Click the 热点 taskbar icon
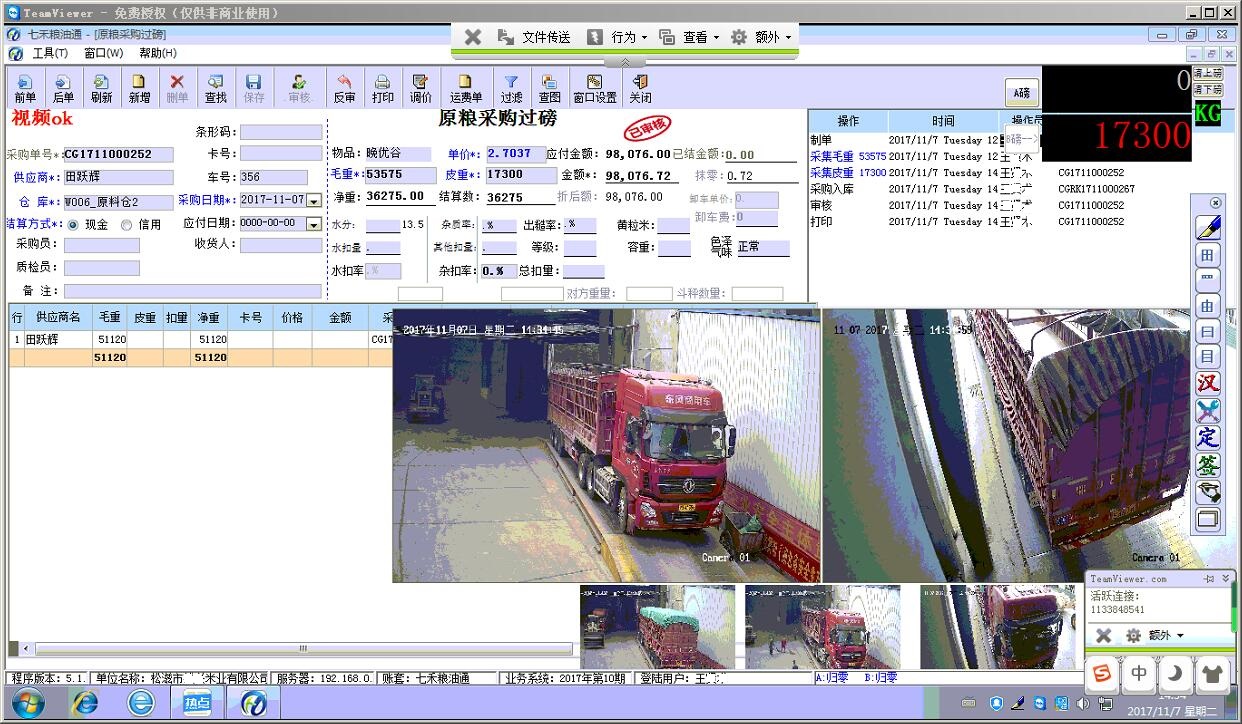1242x724 pixels. click(197, 703)
